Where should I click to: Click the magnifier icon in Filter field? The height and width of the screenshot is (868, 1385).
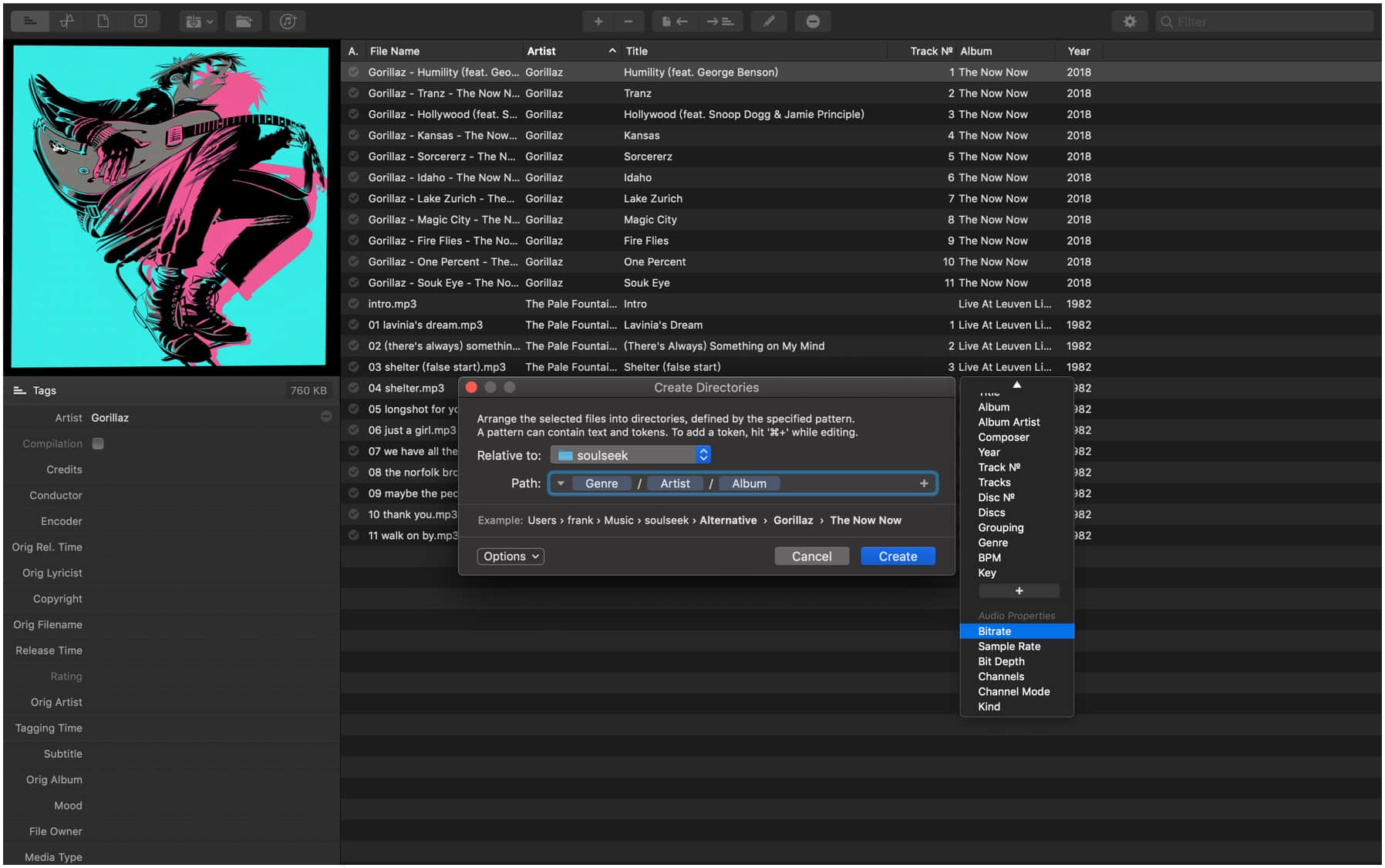click(x=1167, y=22)
